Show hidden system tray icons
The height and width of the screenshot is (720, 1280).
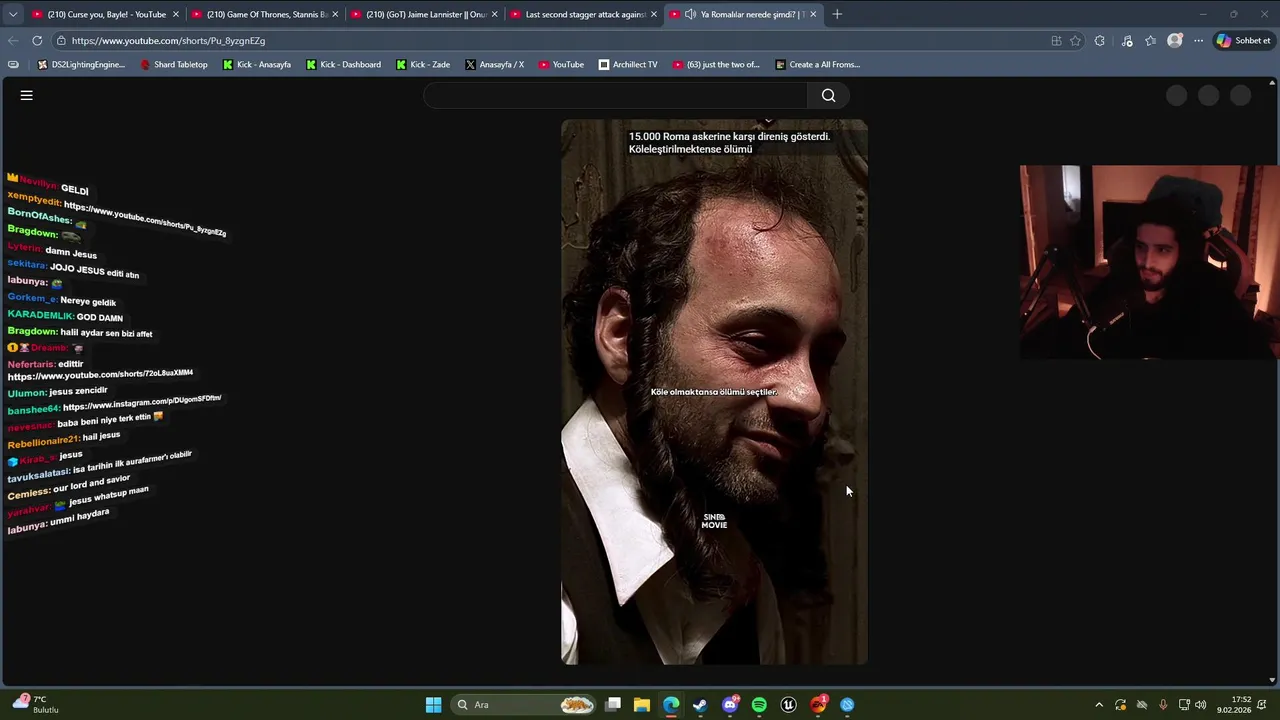(x=1099, y=705)
